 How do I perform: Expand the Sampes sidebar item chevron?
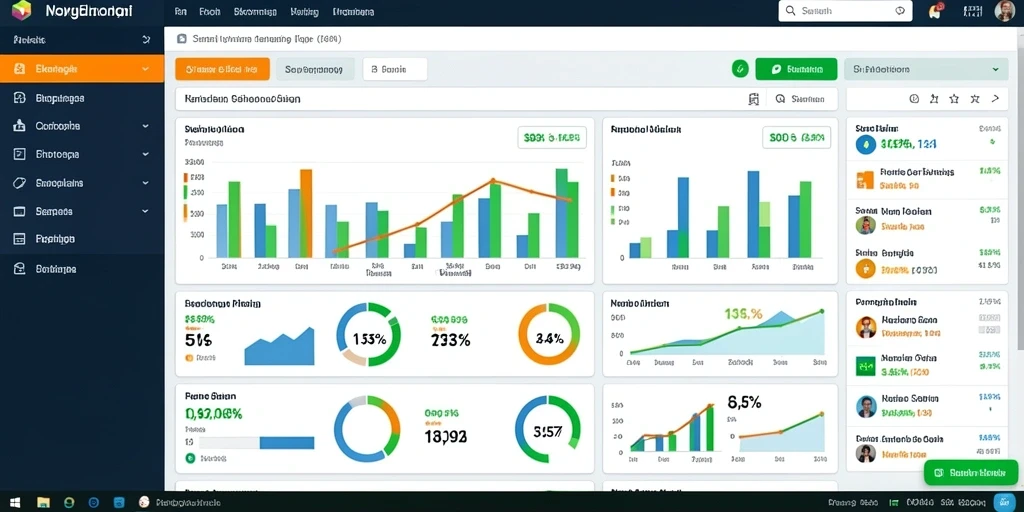coord(145,212)
